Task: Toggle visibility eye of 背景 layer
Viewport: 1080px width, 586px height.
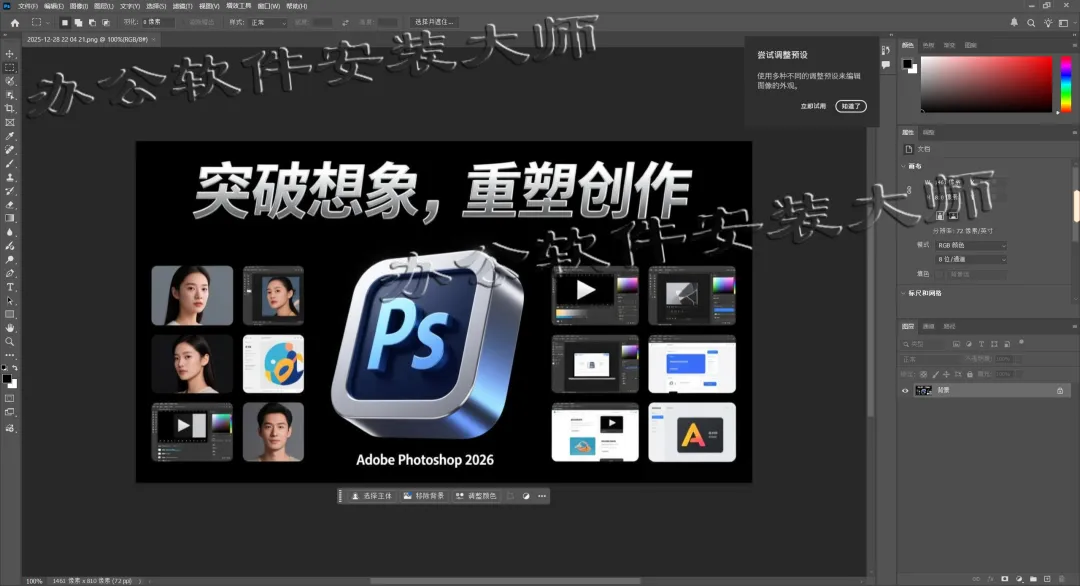Action: tap(905, 390)
